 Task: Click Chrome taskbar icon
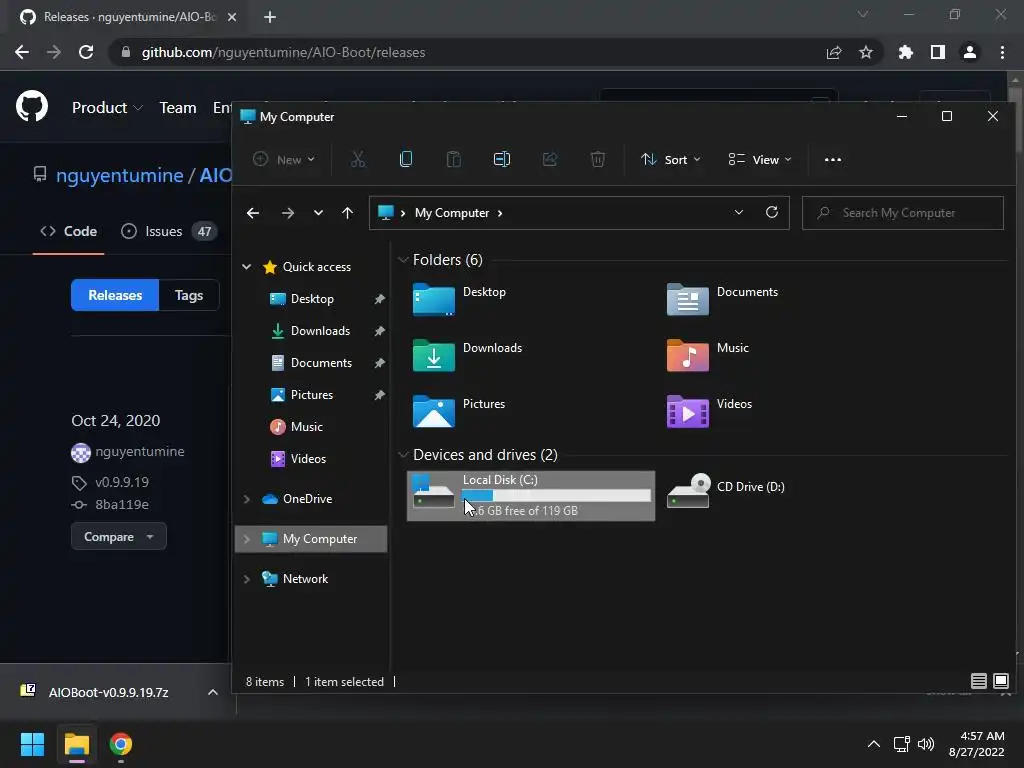(121, 744)
